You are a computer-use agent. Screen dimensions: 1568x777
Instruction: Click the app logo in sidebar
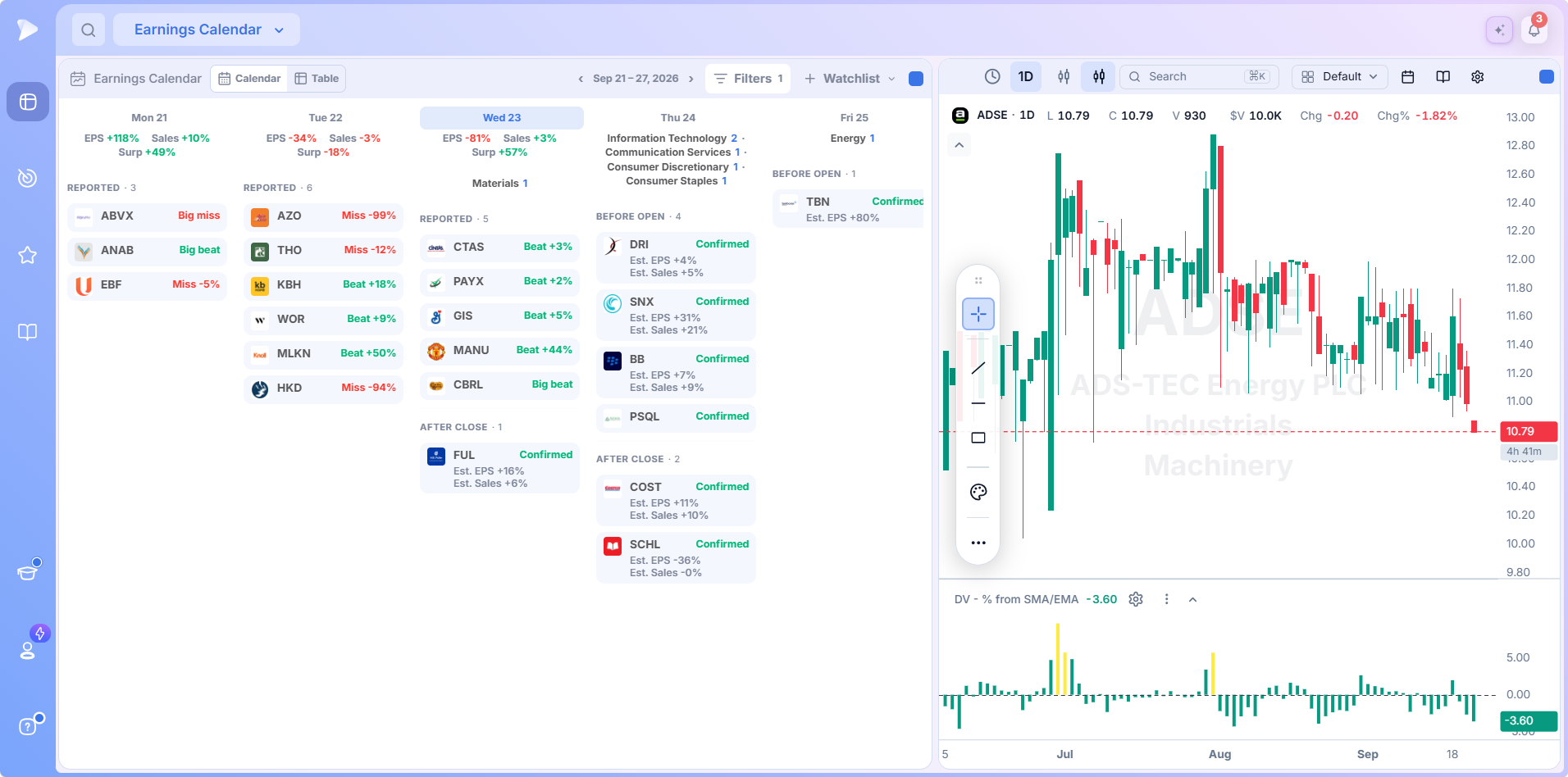pyautogui.click(x=28, y=30)
